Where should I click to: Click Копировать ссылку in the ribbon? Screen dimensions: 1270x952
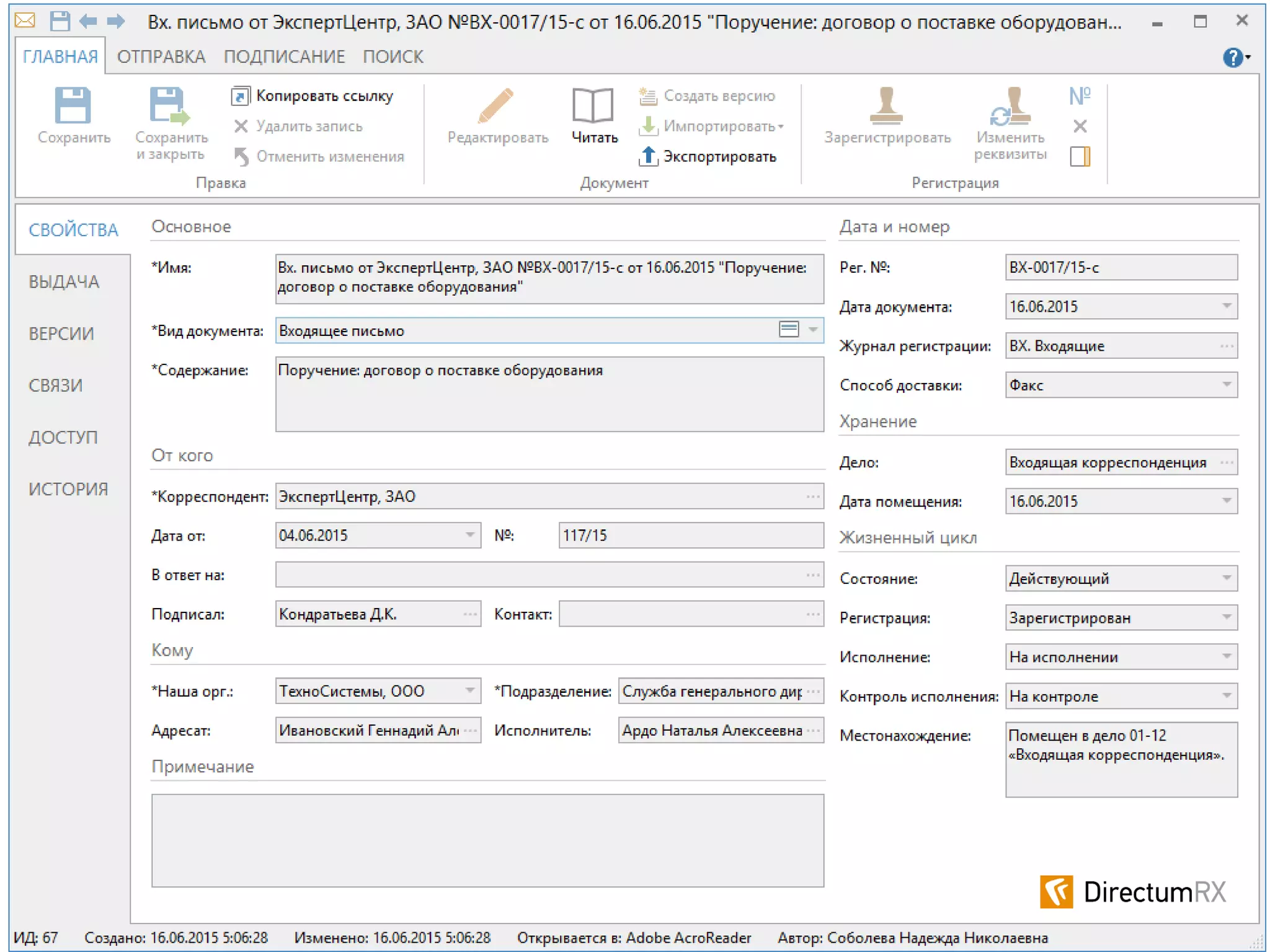313,96
